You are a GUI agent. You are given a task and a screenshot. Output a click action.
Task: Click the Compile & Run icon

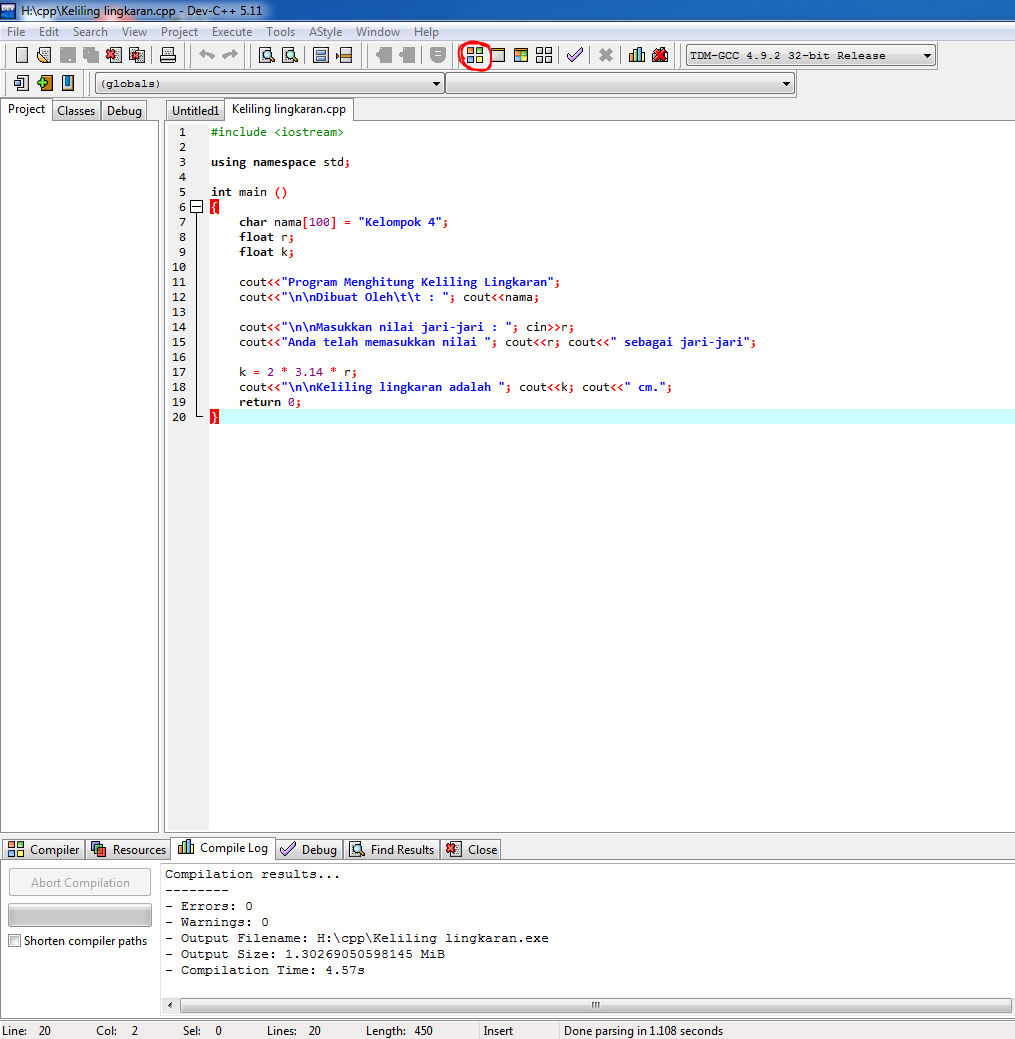pos(521,56)
